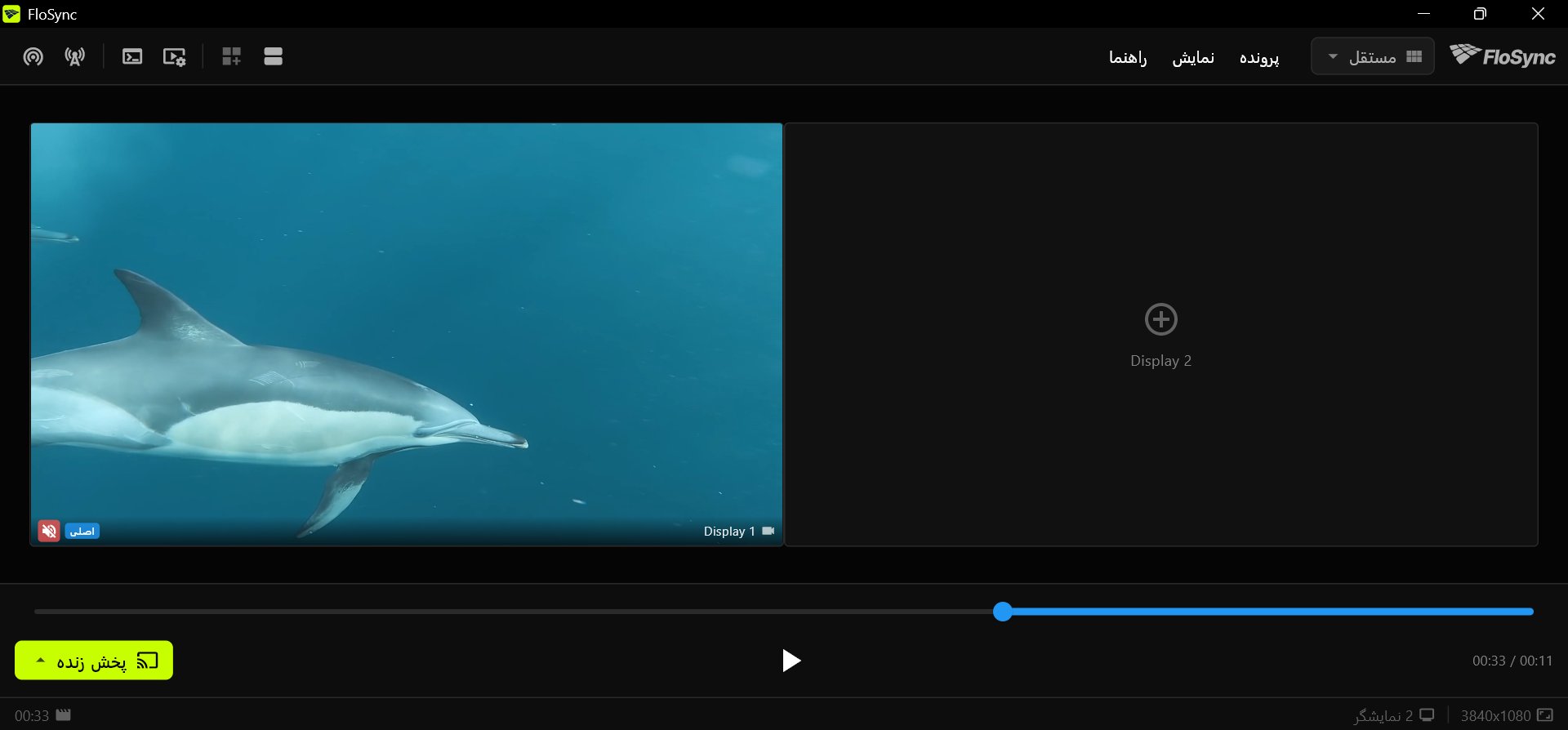This screenshot has width=1568, height=730.
Task: Click the اصلی badge on Display 1
Action: click(82, 532)
